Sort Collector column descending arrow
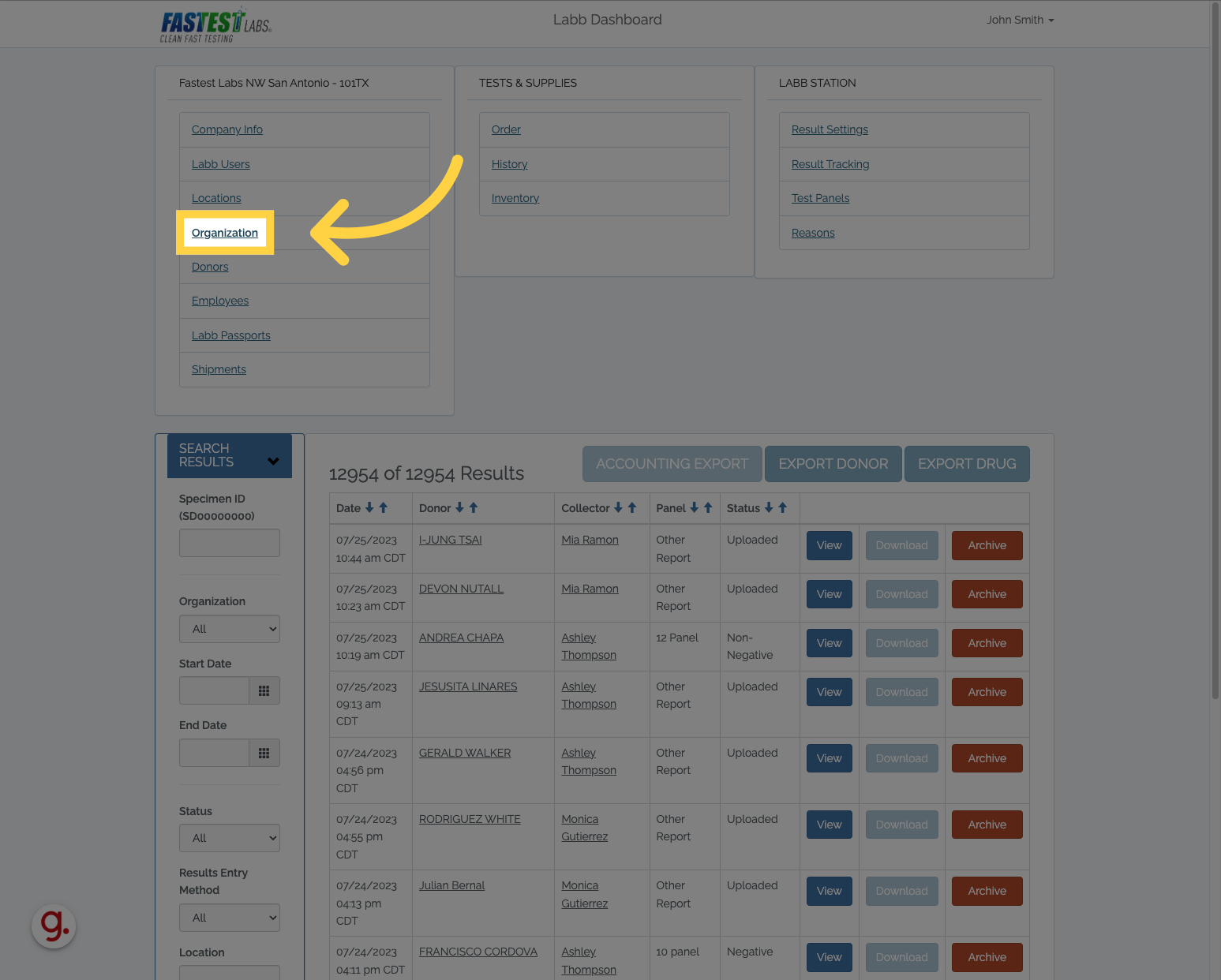The image size is (1221, 980). [x=618, y=508]
